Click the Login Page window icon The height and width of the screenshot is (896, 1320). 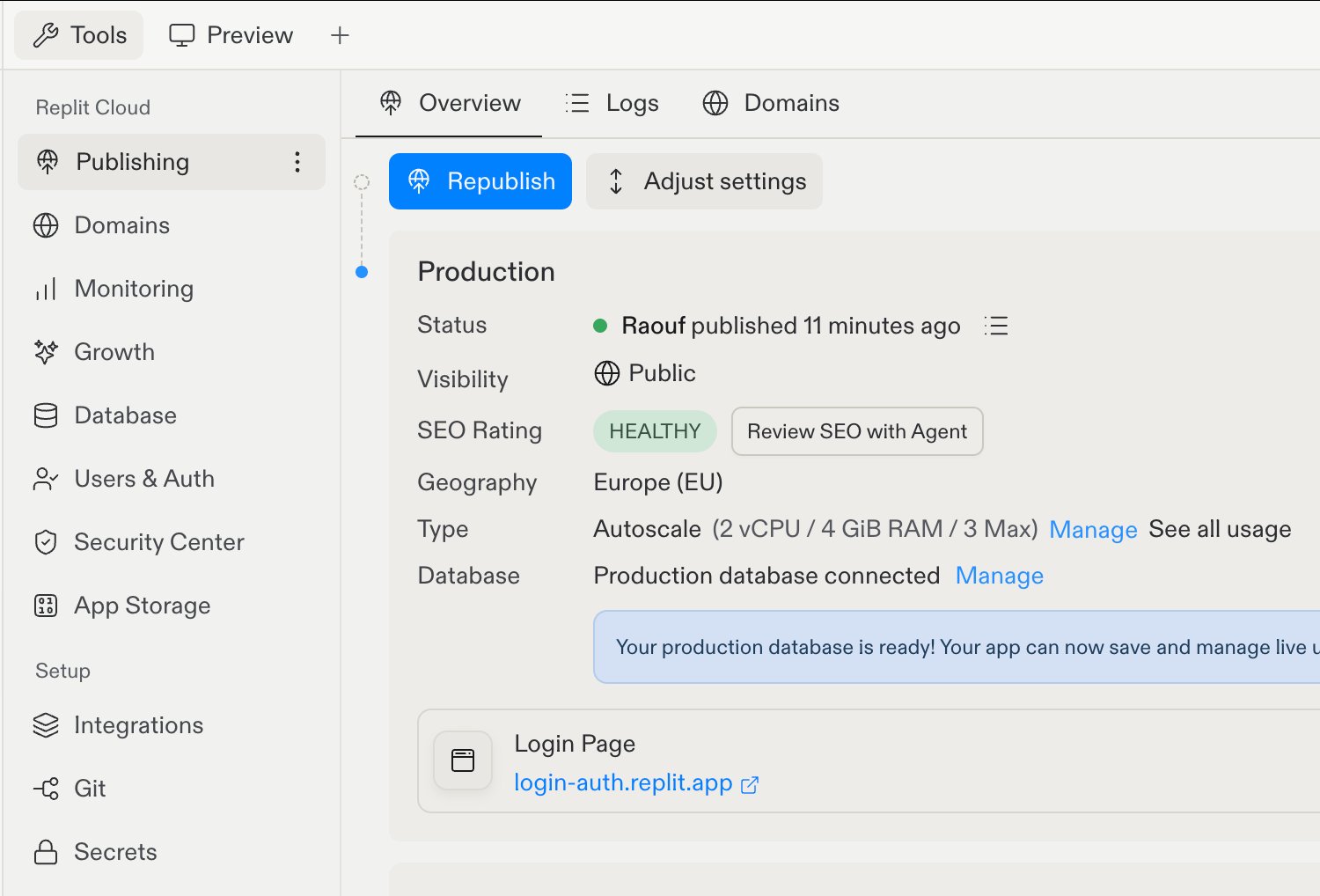[x=463, y=760]
